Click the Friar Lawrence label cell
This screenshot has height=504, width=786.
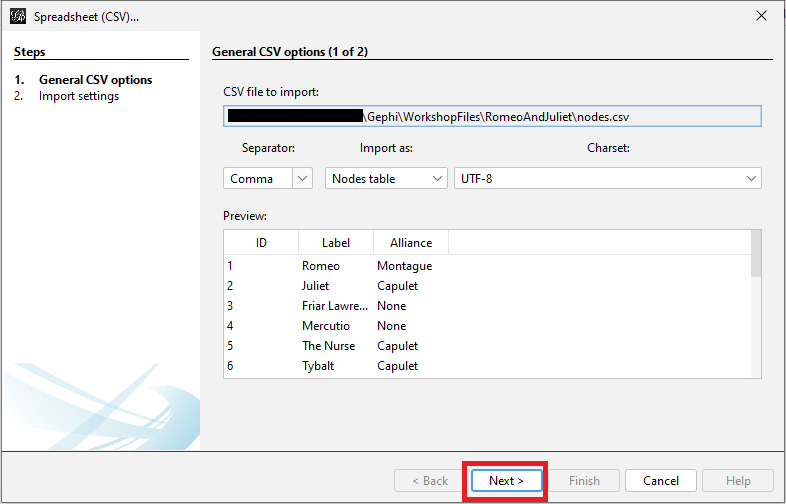[334, 306]
